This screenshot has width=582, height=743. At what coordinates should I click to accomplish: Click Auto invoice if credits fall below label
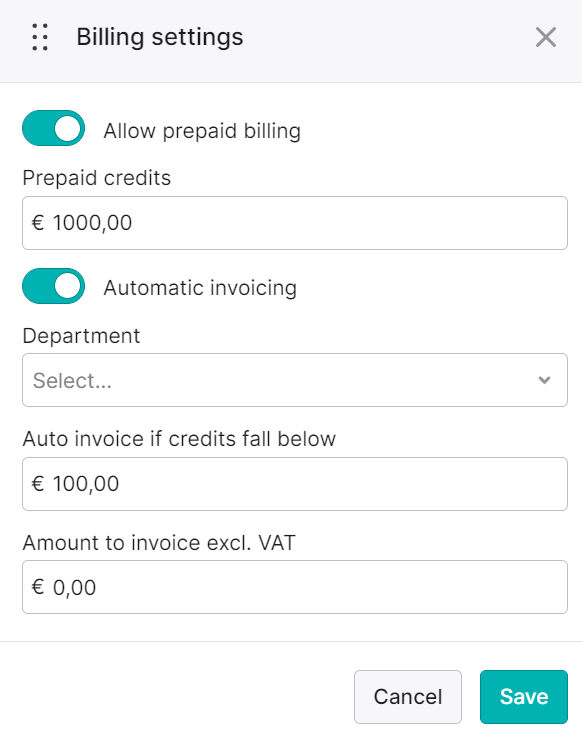click(x=179, y=439)
